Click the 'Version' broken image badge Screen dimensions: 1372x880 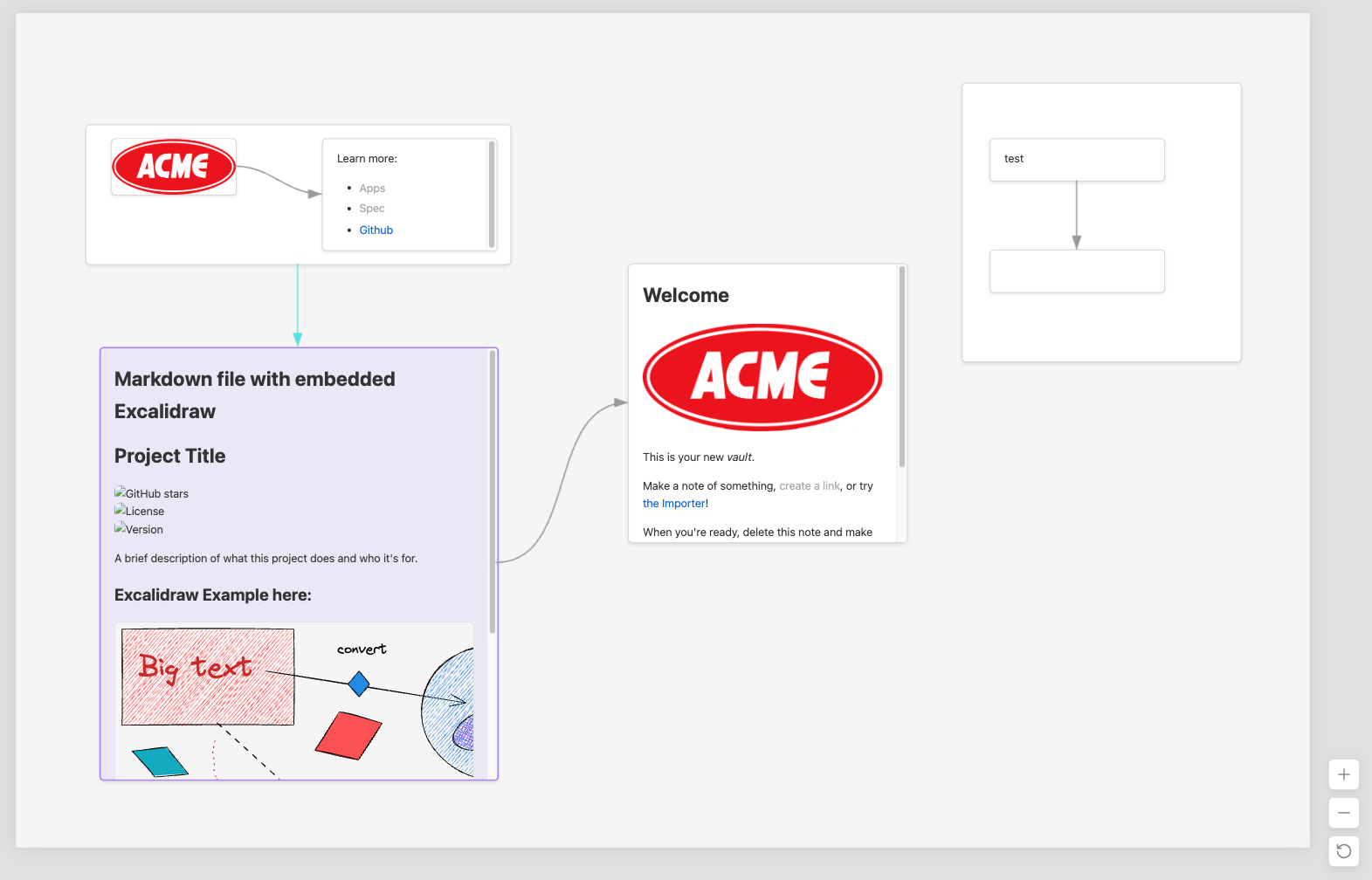pos(138,529)
